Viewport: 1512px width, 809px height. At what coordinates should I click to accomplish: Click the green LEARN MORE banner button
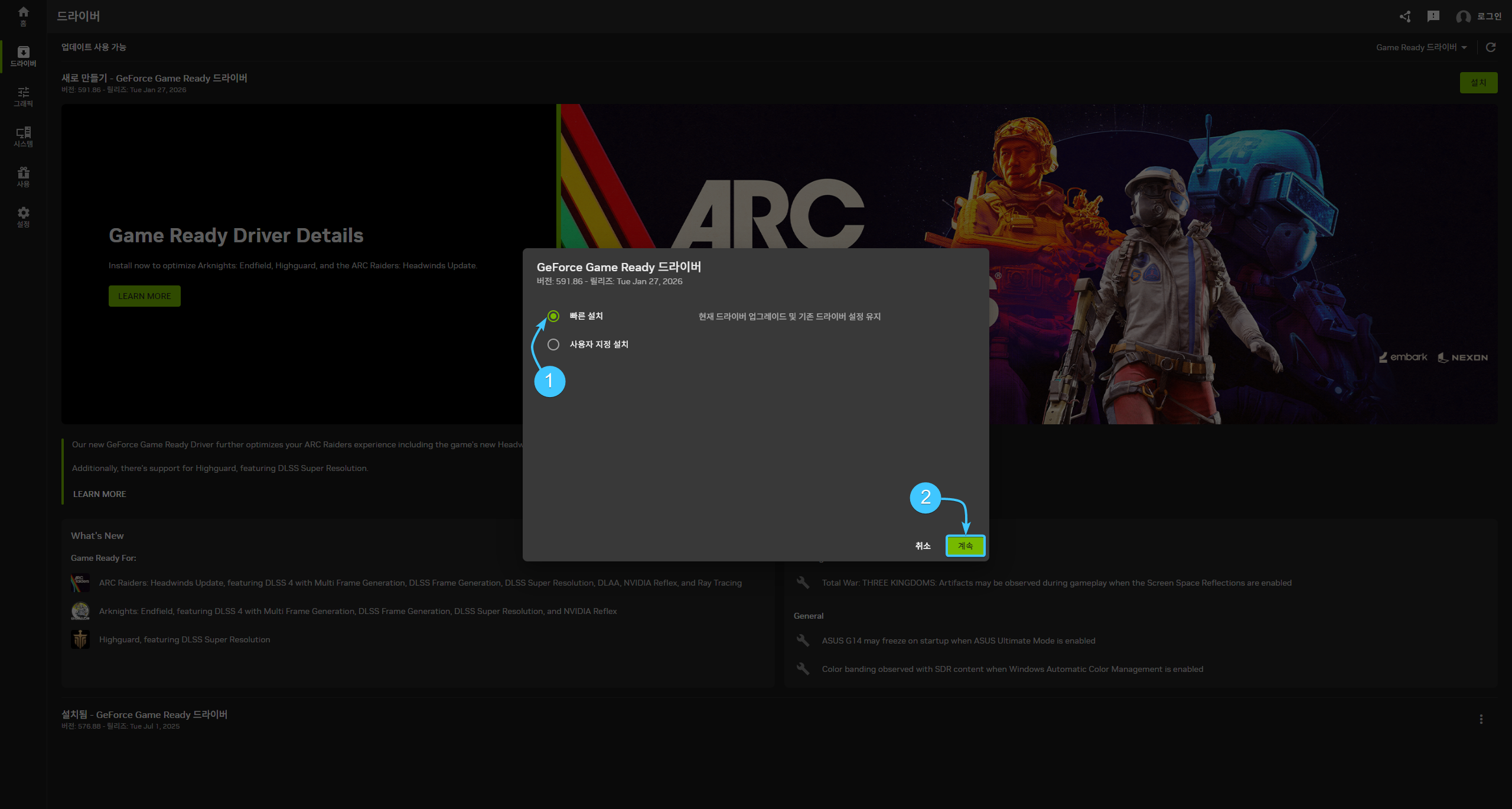point(145,296)
